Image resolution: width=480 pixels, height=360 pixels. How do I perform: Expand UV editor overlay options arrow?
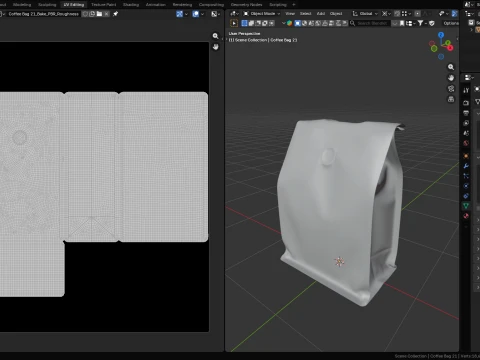click(202, 14)
